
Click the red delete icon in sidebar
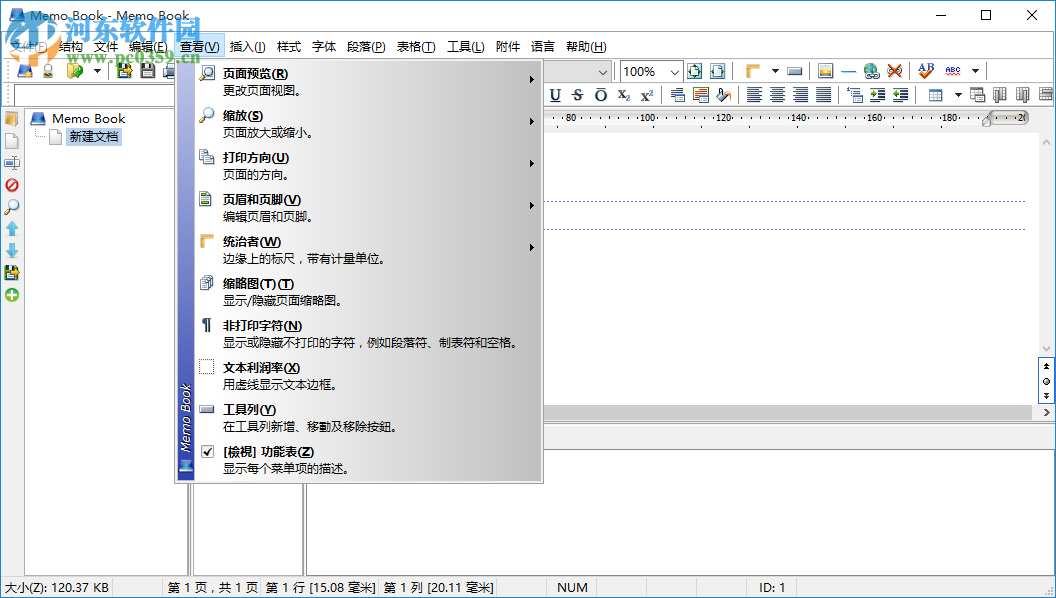[x=11, y=185]
